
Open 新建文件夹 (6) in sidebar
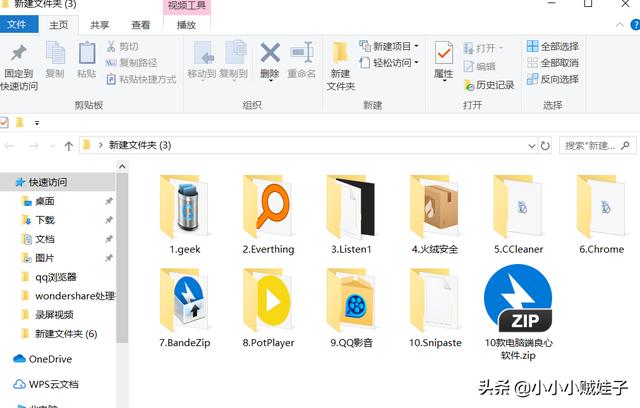(x=59, y=334)
